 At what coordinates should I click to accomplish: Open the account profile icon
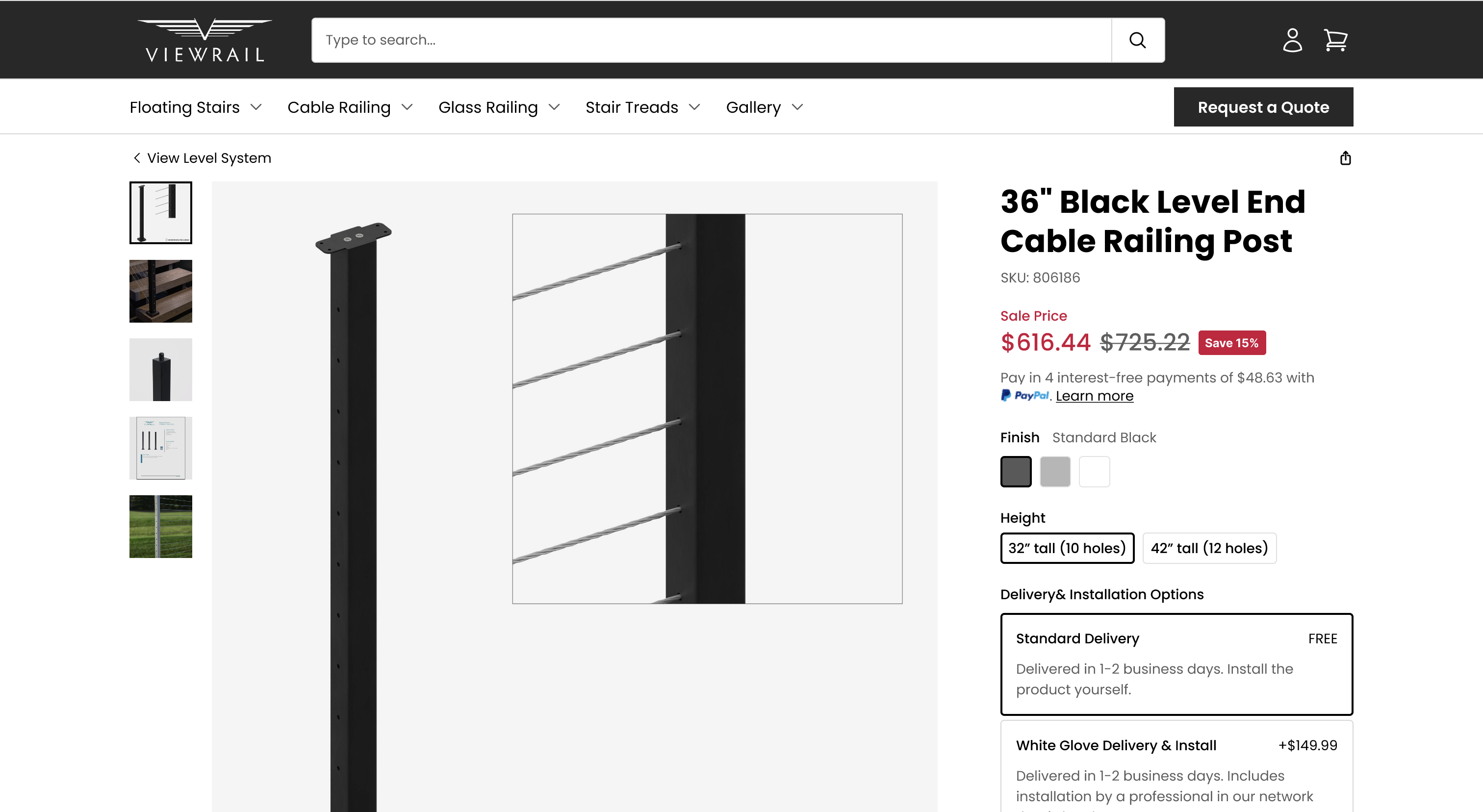(1292, 40)
